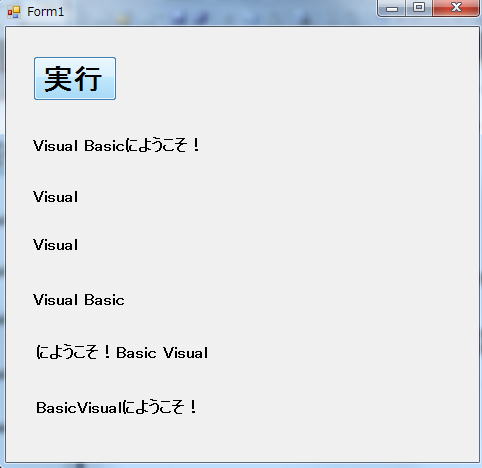Image resolution: width=482 pixels, height=468 pixels.
Task: Maximize the Form1 window
Action: click(419, 8)
